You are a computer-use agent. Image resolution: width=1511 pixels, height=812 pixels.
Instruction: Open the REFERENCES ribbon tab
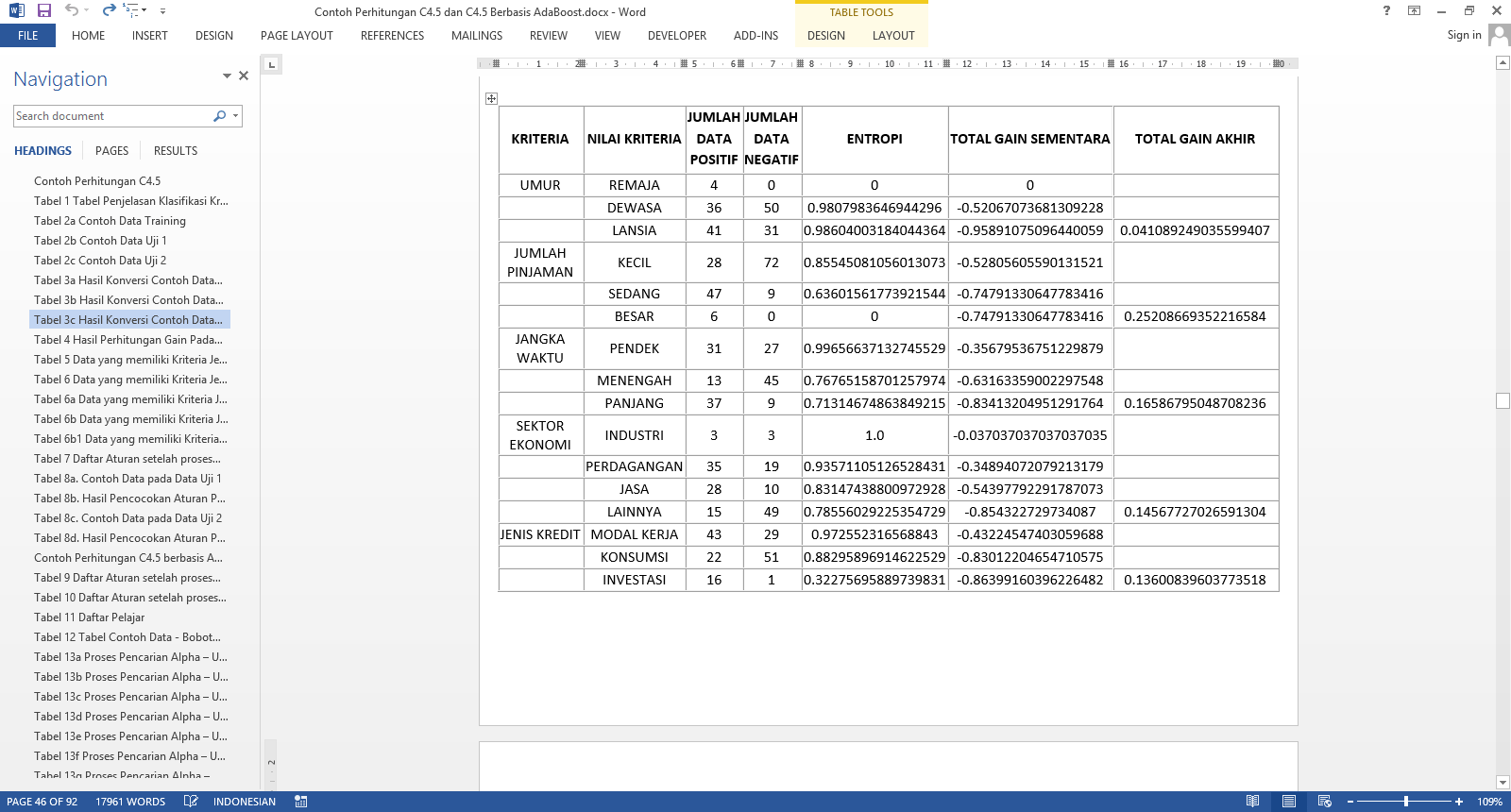tap(392, 36)
